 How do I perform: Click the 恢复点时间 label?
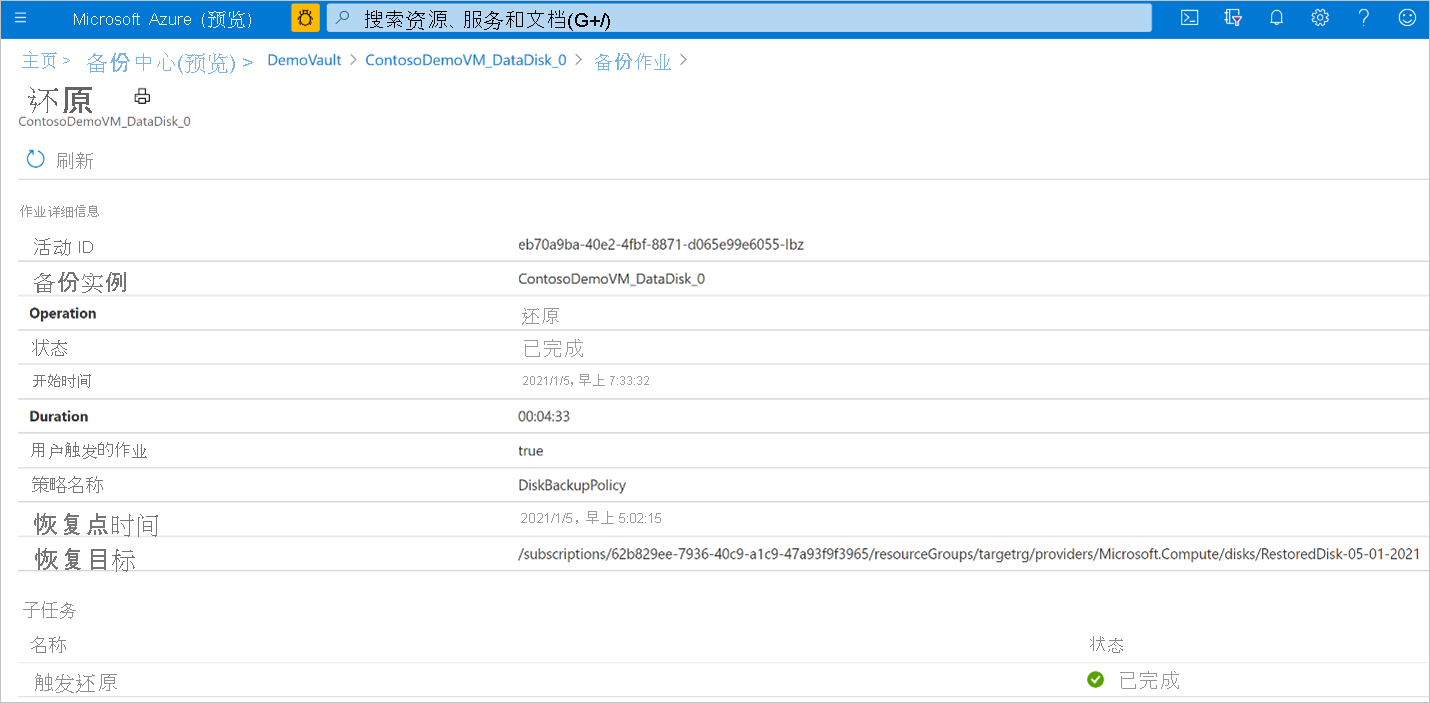[96, 525]
